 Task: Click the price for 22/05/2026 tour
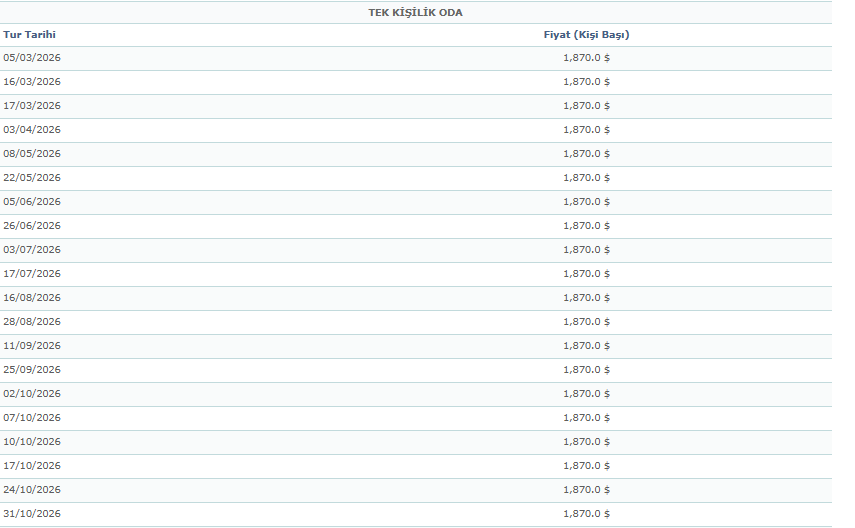click(x=586, y=178)
